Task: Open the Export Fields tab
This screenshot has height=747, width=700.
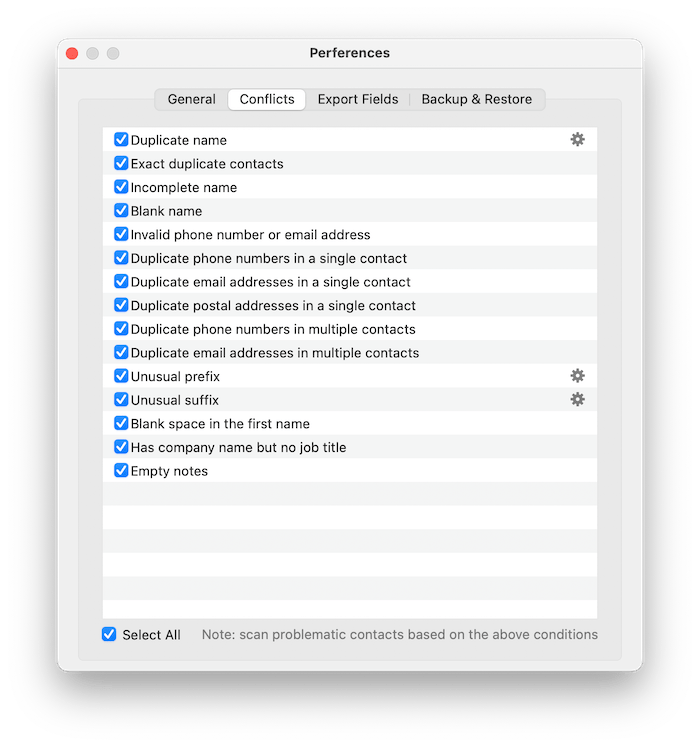Action: (358, 99)
